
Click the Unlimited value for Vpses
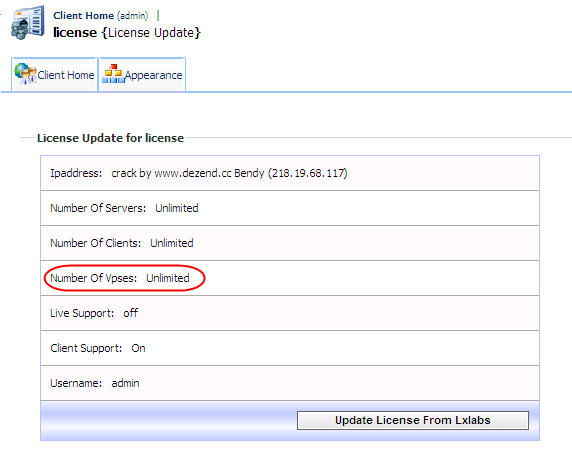(x=168, y=278)
